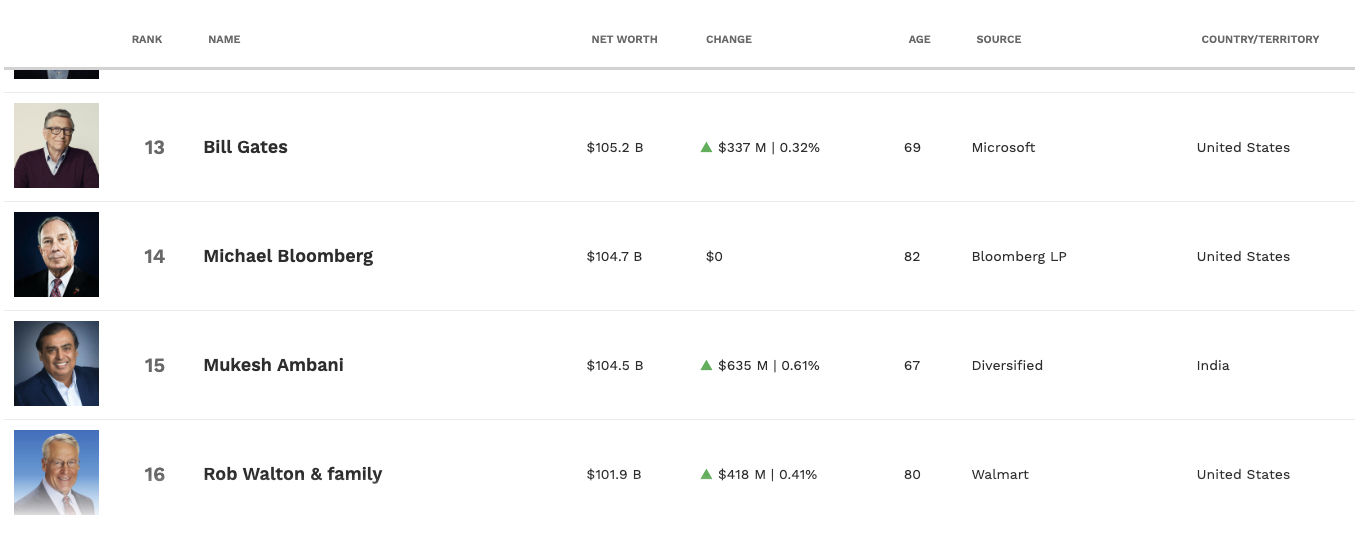The width and height of the screenshot is (1367, 545).
Task: Open Bill Gates name link
Action: [x=245, y=147]
